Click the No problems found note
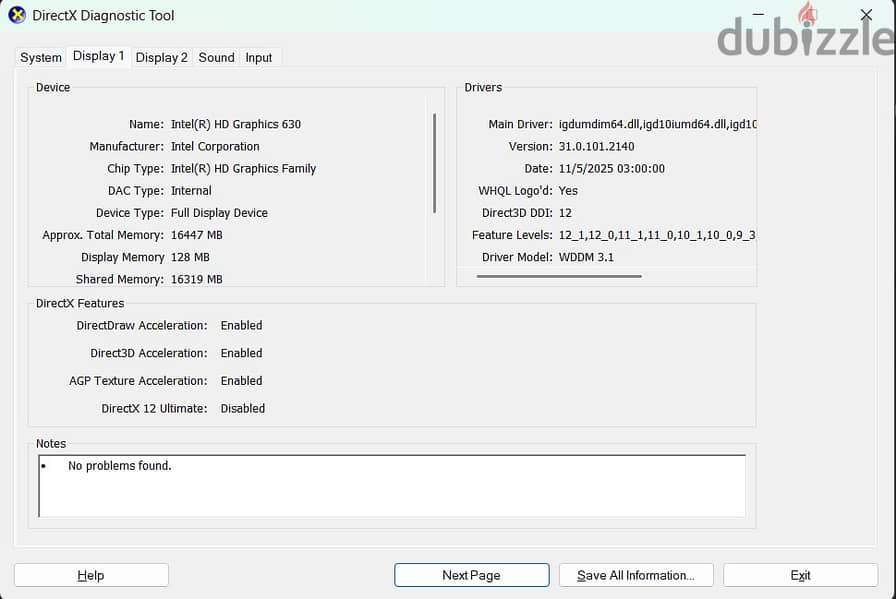This screenshot has height=599, width=896. tap(119, 466)
